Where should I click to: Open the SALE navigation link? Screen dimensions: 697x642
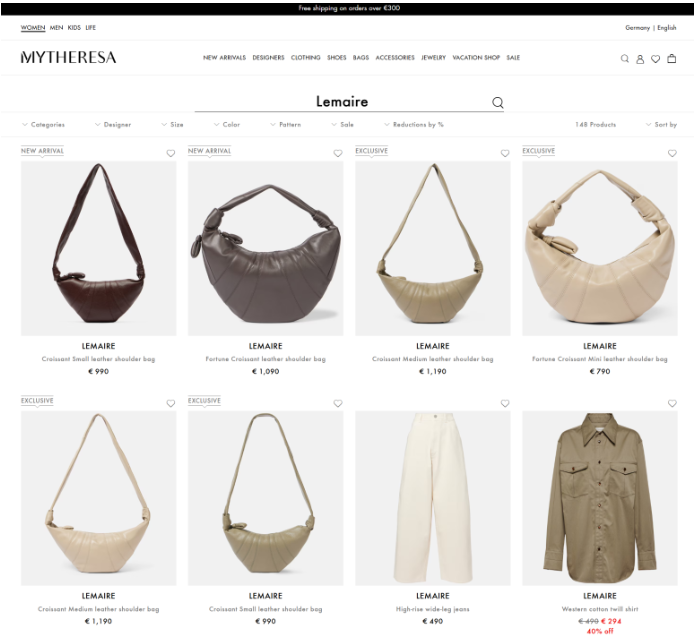click(513, 58)
